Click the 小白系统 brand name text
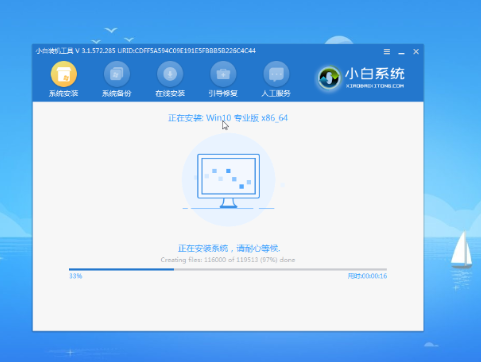The image size is (481, 362). pos(375,74)
